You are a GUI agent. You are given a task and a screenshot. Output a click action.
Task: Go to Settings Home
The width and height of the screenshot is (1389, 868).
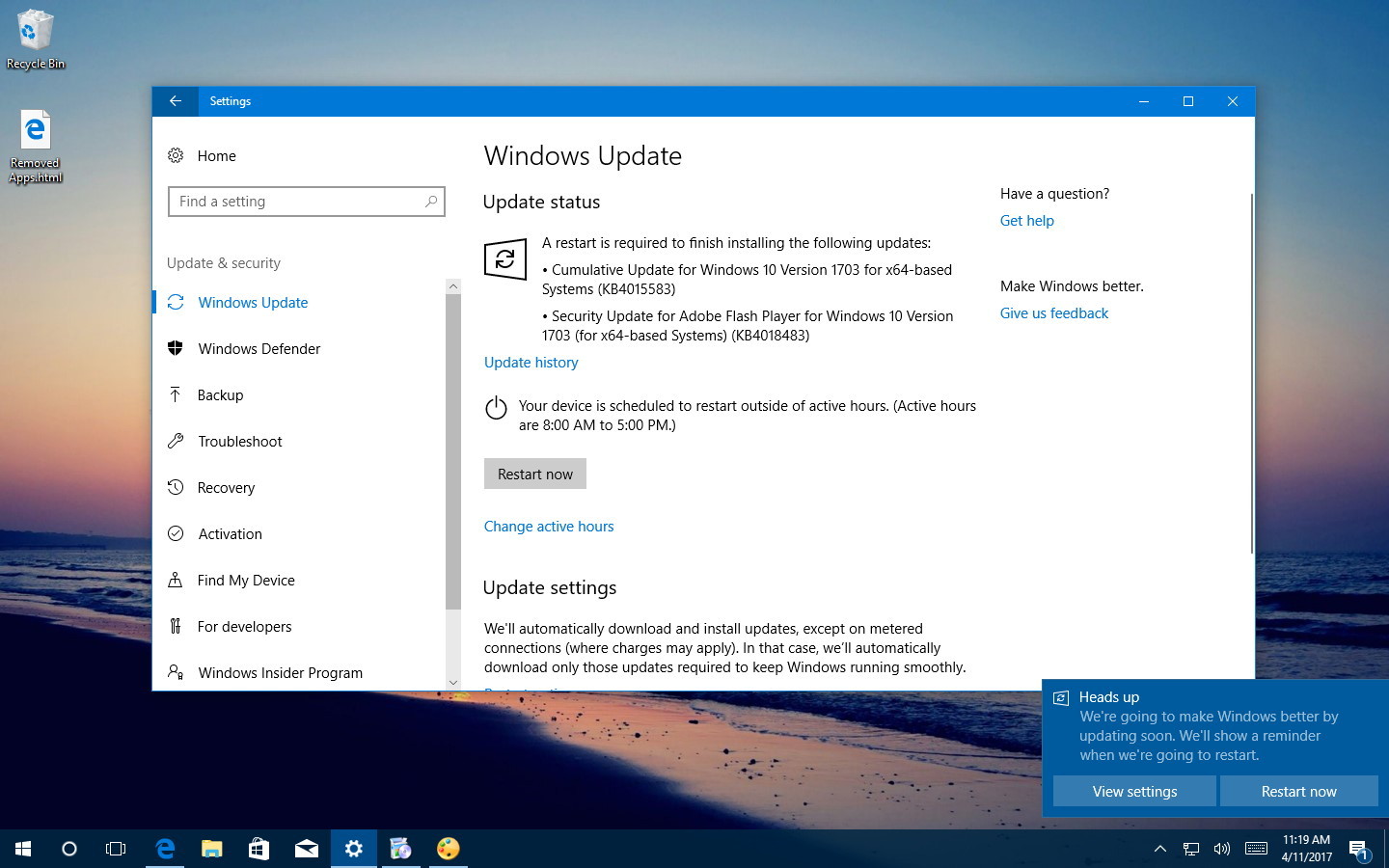click(216, 156)
